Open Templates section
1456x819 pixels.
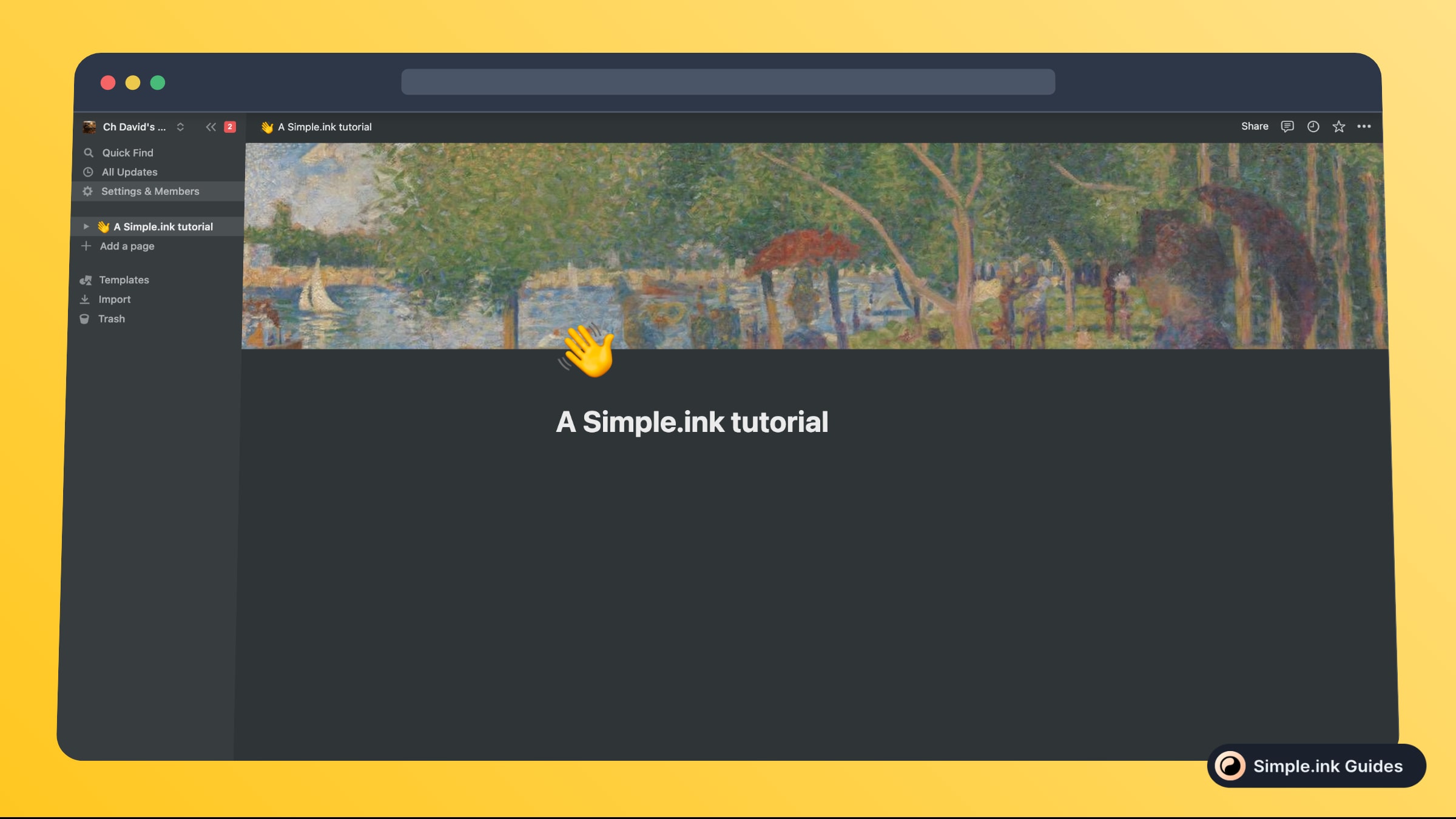pos(123,279)
